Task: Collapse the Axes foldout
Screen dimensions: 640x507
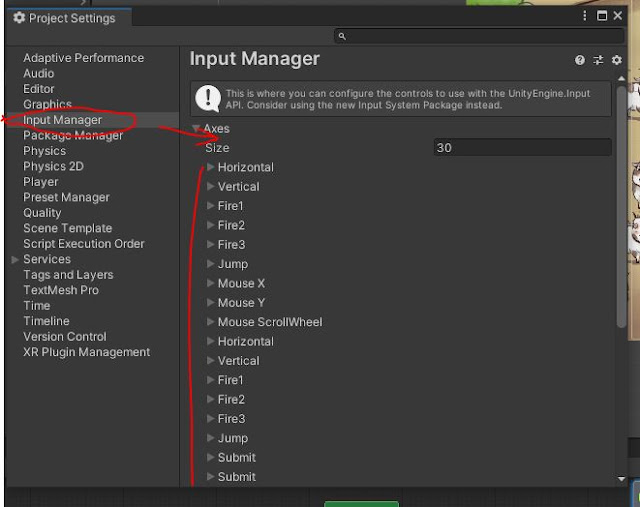Action: pyautogui.click(x=197, y=129)
